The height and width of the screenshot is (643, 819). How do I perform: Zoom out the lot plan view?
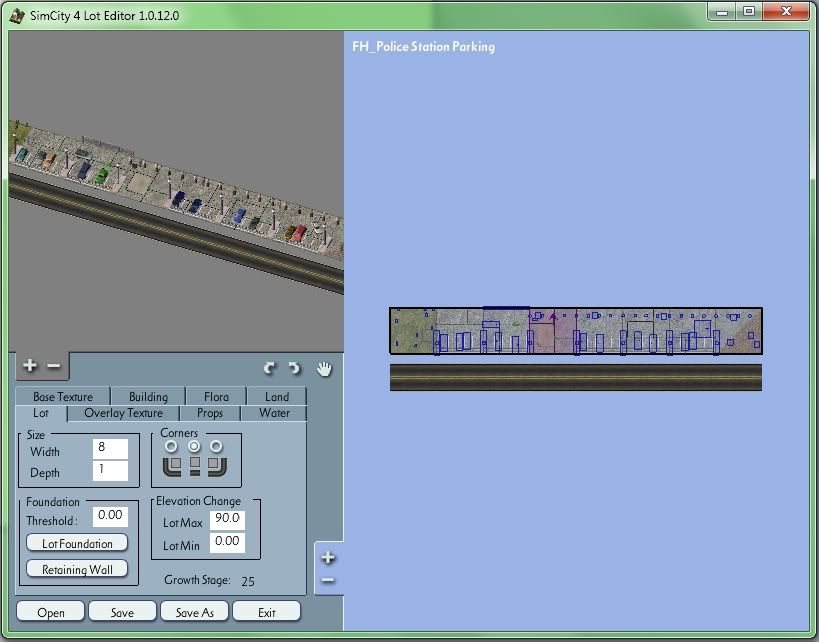(328, 580)
